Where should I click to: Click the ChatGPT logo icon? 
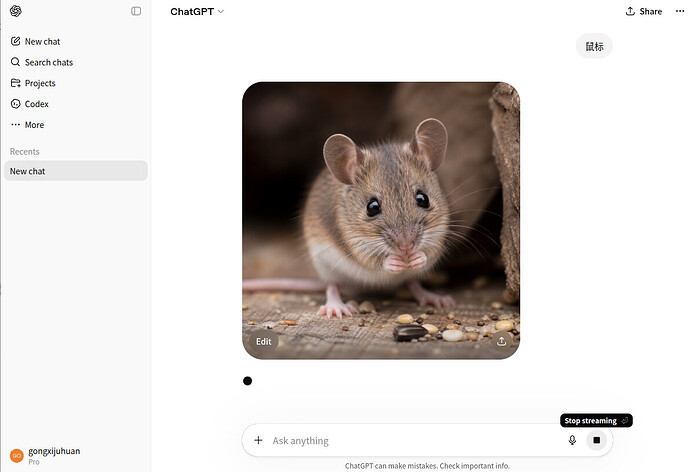point(16,11)
